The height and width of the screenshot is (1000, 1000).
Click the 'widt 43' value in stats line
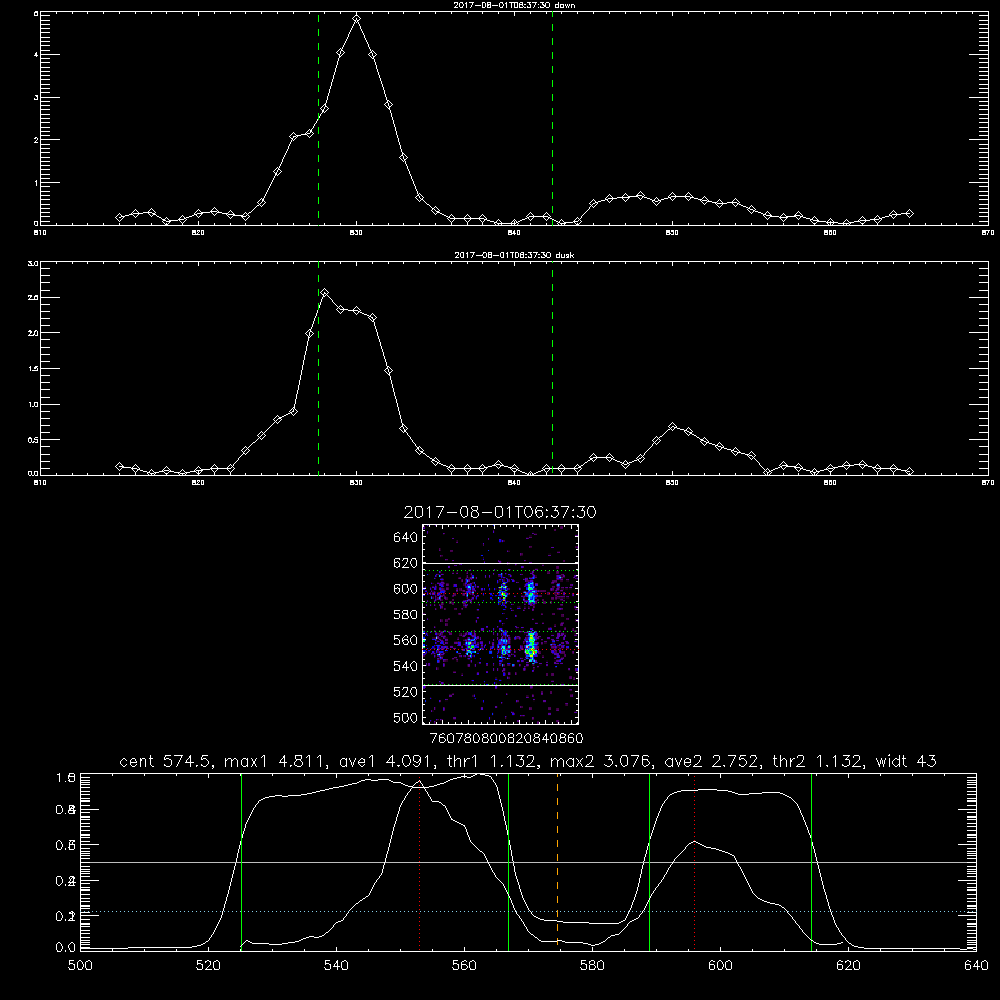coord(906,761)
